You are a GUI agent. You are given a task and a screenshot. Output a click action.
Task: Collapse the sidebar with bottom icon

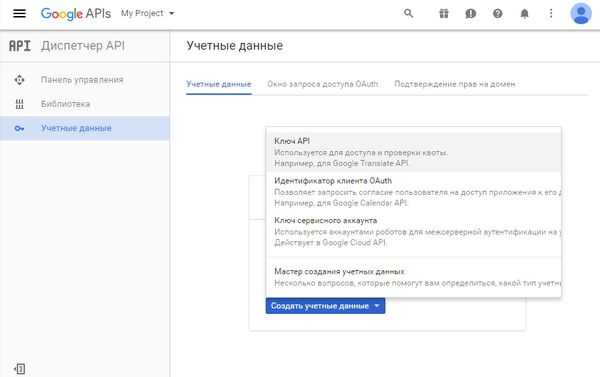click(x=20, y=369)
